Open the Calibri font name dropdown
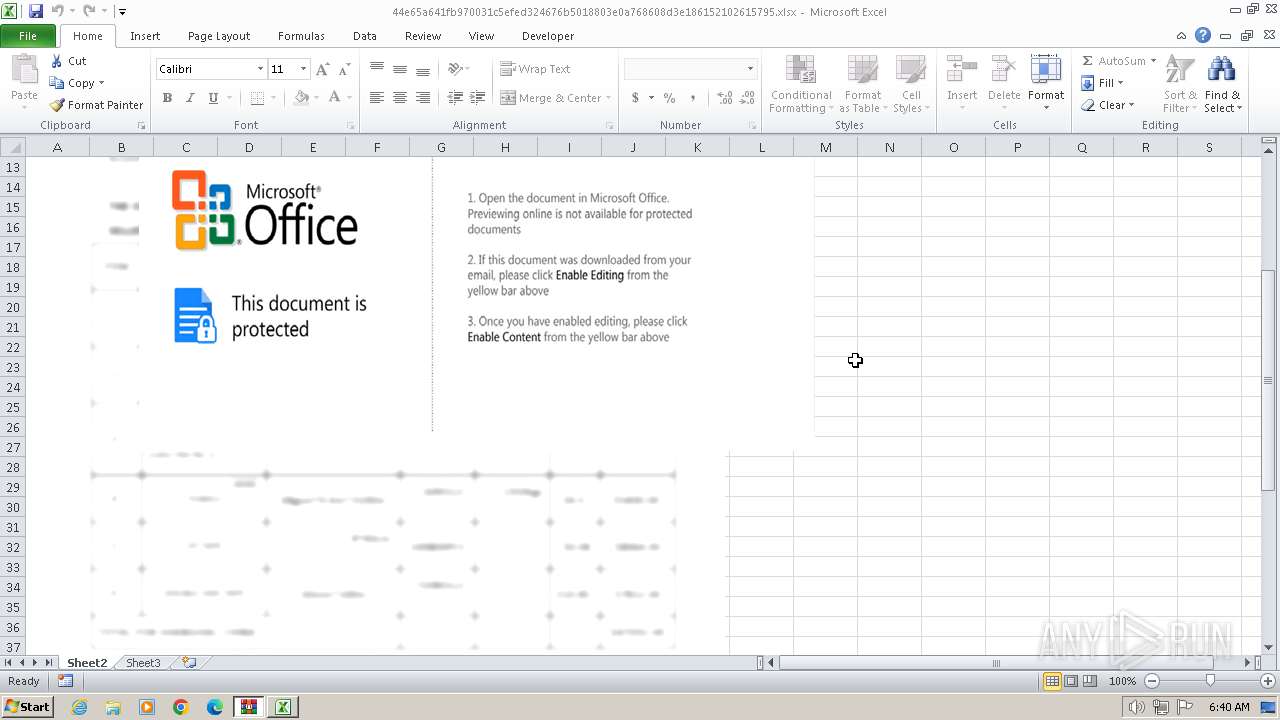1280x720 pixels. point(260,69)
